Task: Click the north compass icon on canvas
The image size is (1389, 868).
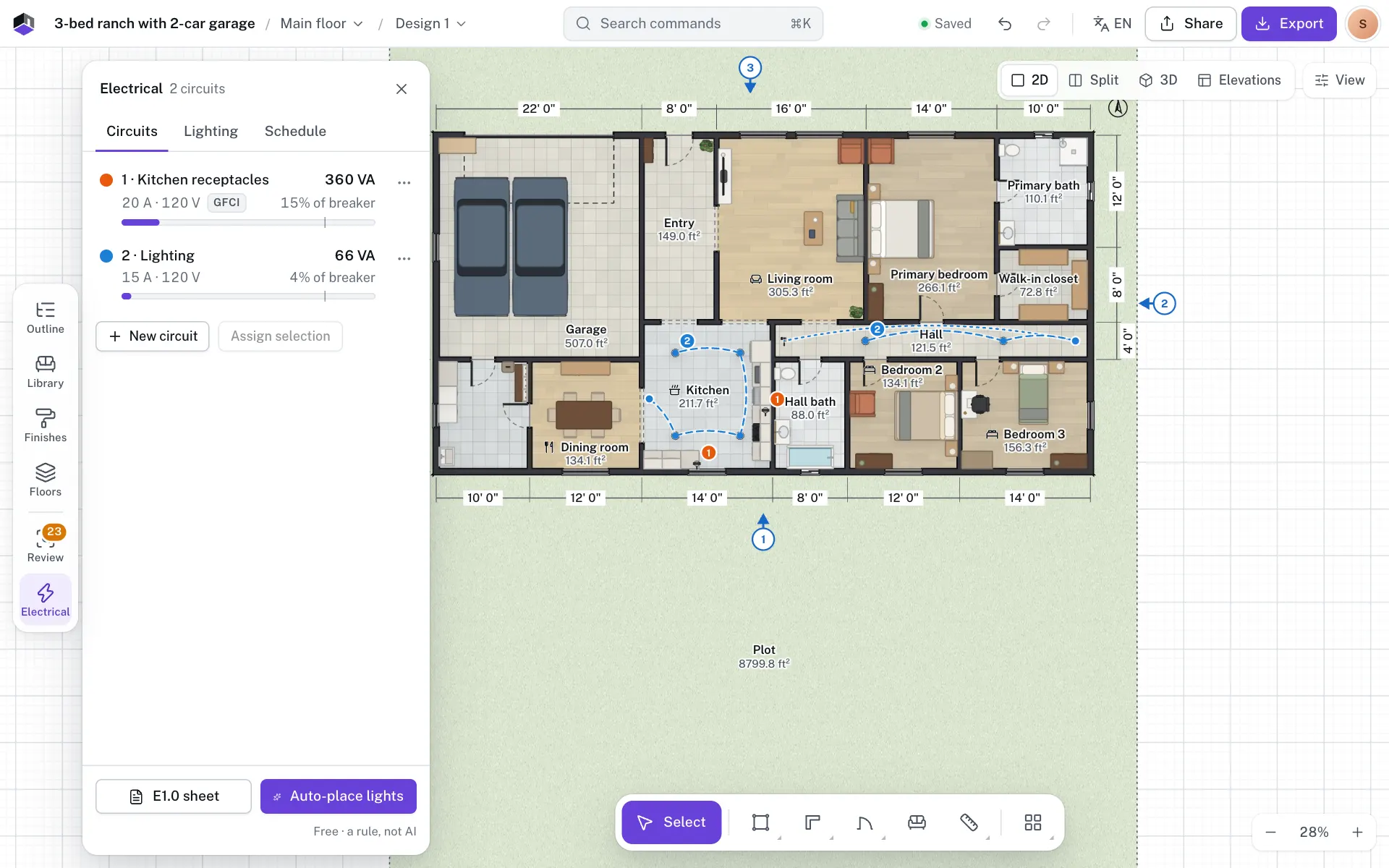Action: (1118, 109)
